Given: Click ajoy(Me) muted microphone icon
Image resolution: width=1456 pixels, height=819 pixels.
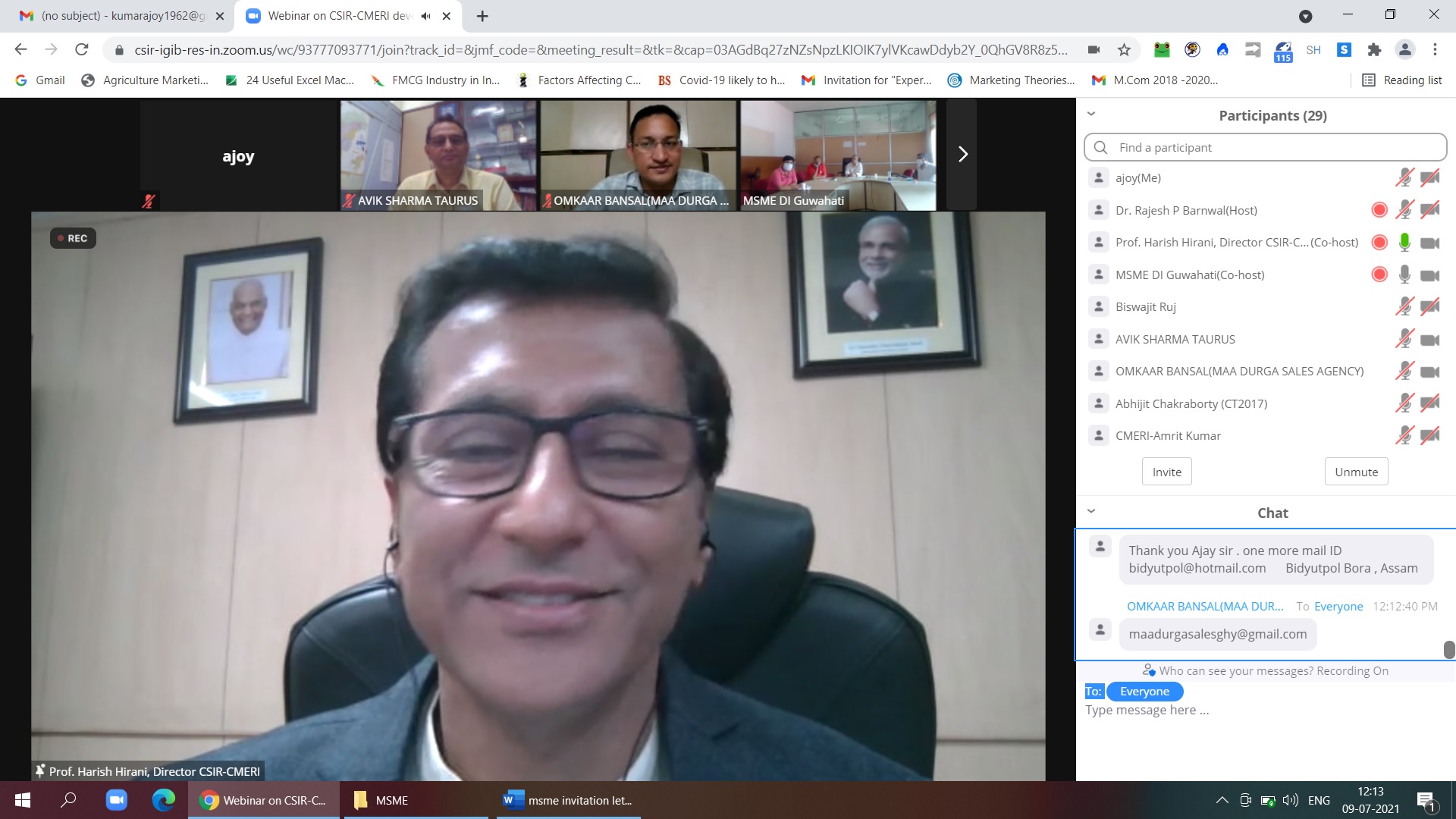Looking at the screenshot, I should (x=1404, y=178).
